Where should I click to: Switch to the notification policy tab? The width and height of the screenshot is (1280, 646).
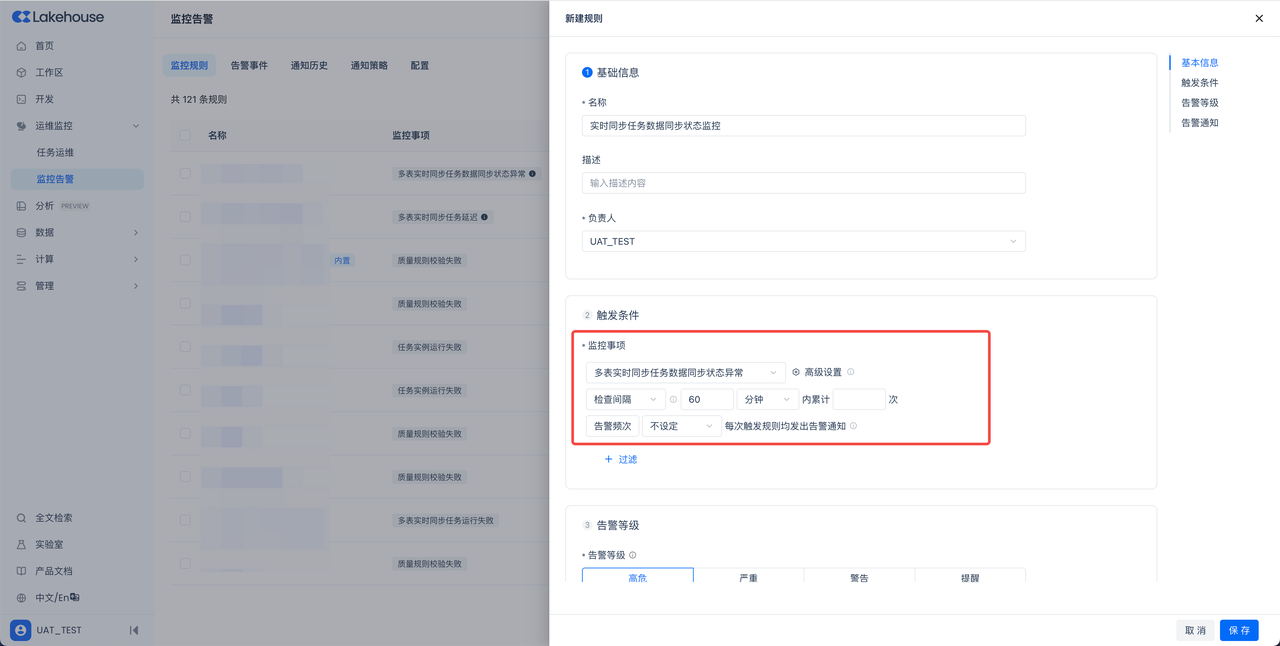coord(369,66)
